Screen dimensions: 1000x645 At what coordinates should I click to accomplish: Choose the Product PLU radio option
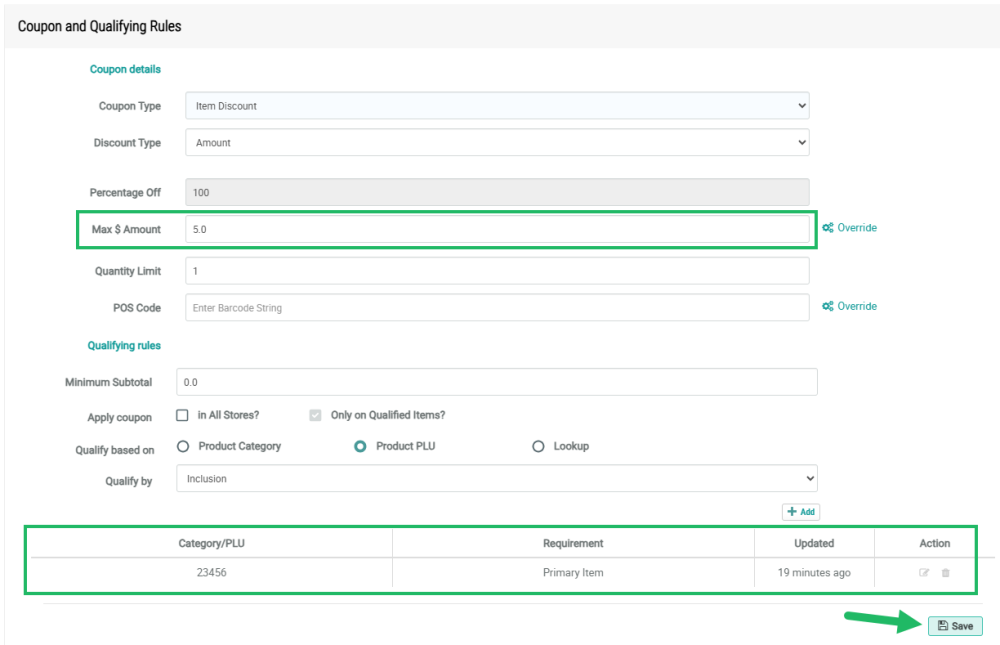pos(360,446)
